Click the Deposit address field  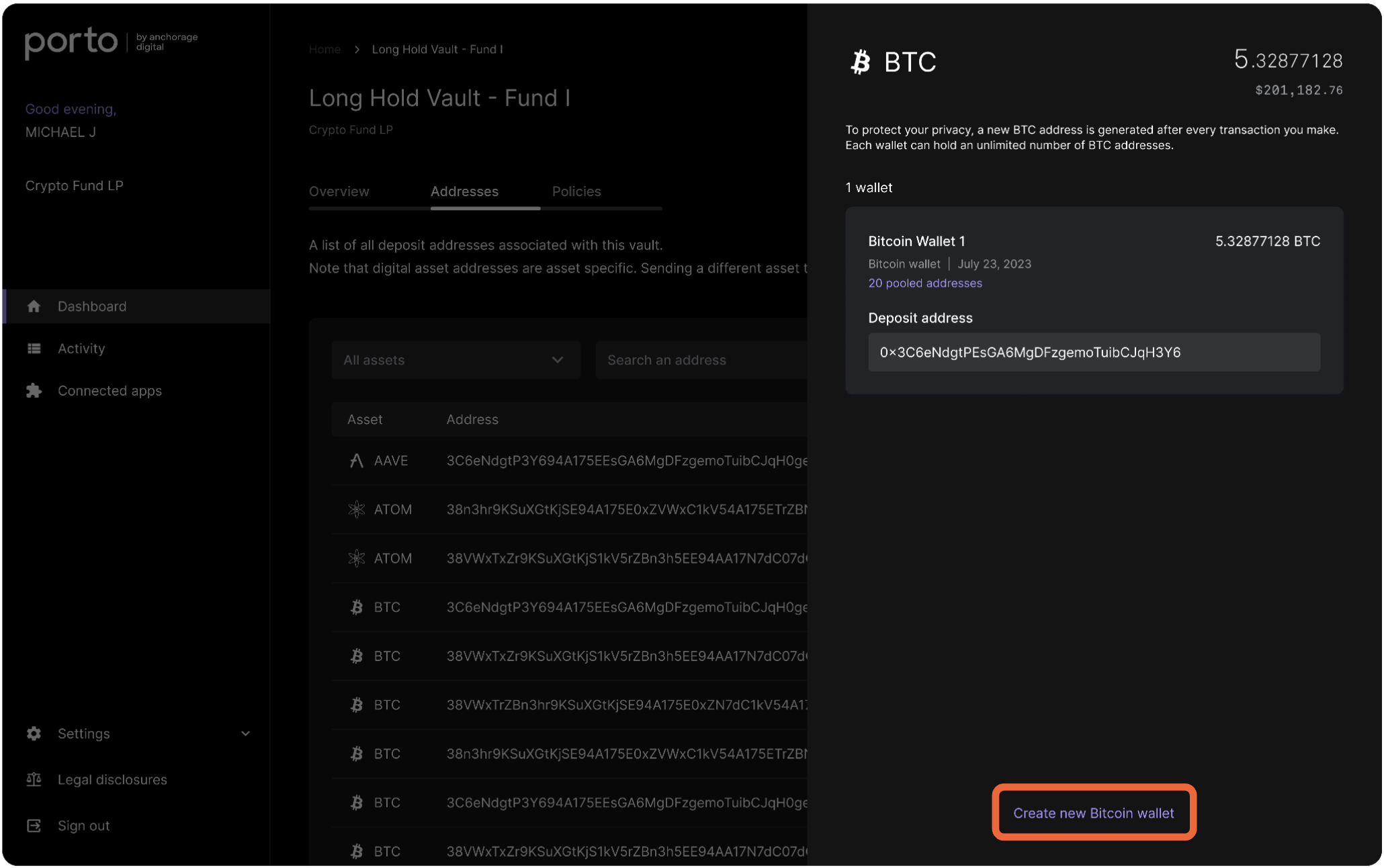coord(1094,352)
